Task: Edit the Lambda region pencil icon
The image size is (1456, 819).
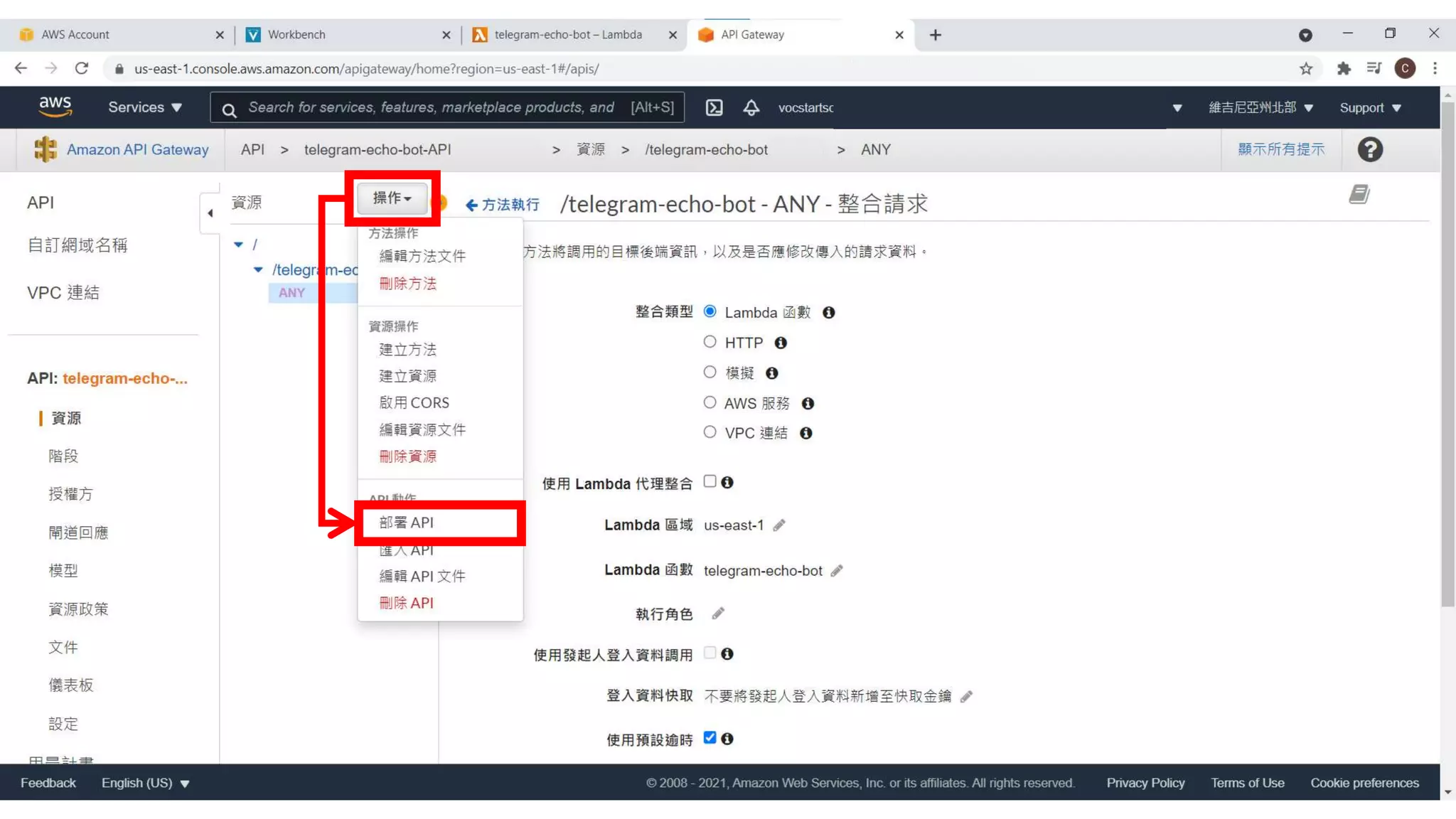Action: click(x=779, y=525)
